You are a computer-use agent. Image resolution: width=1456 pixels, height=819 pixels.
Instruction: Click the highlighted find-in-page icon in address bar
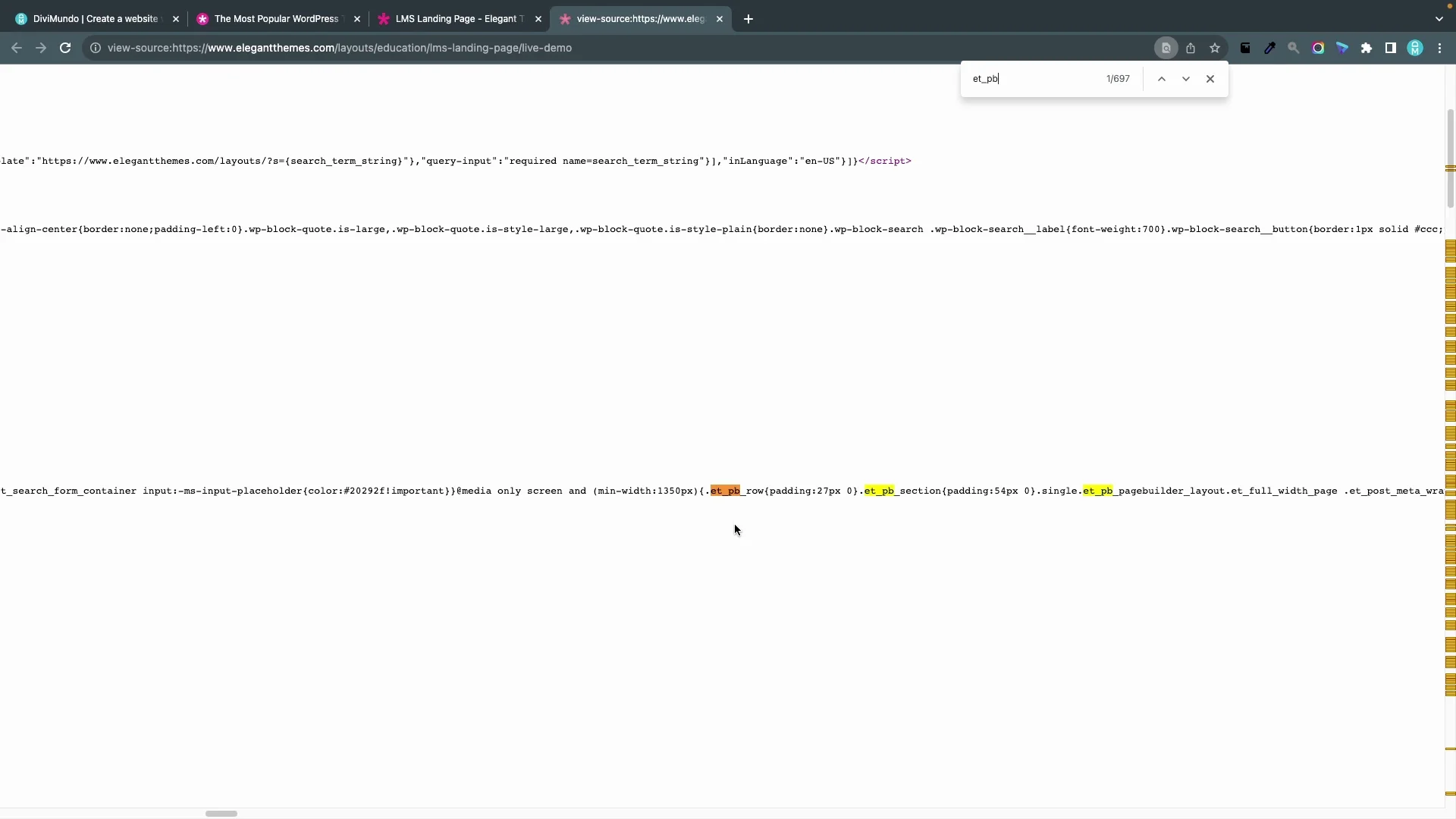(1166, 48)
